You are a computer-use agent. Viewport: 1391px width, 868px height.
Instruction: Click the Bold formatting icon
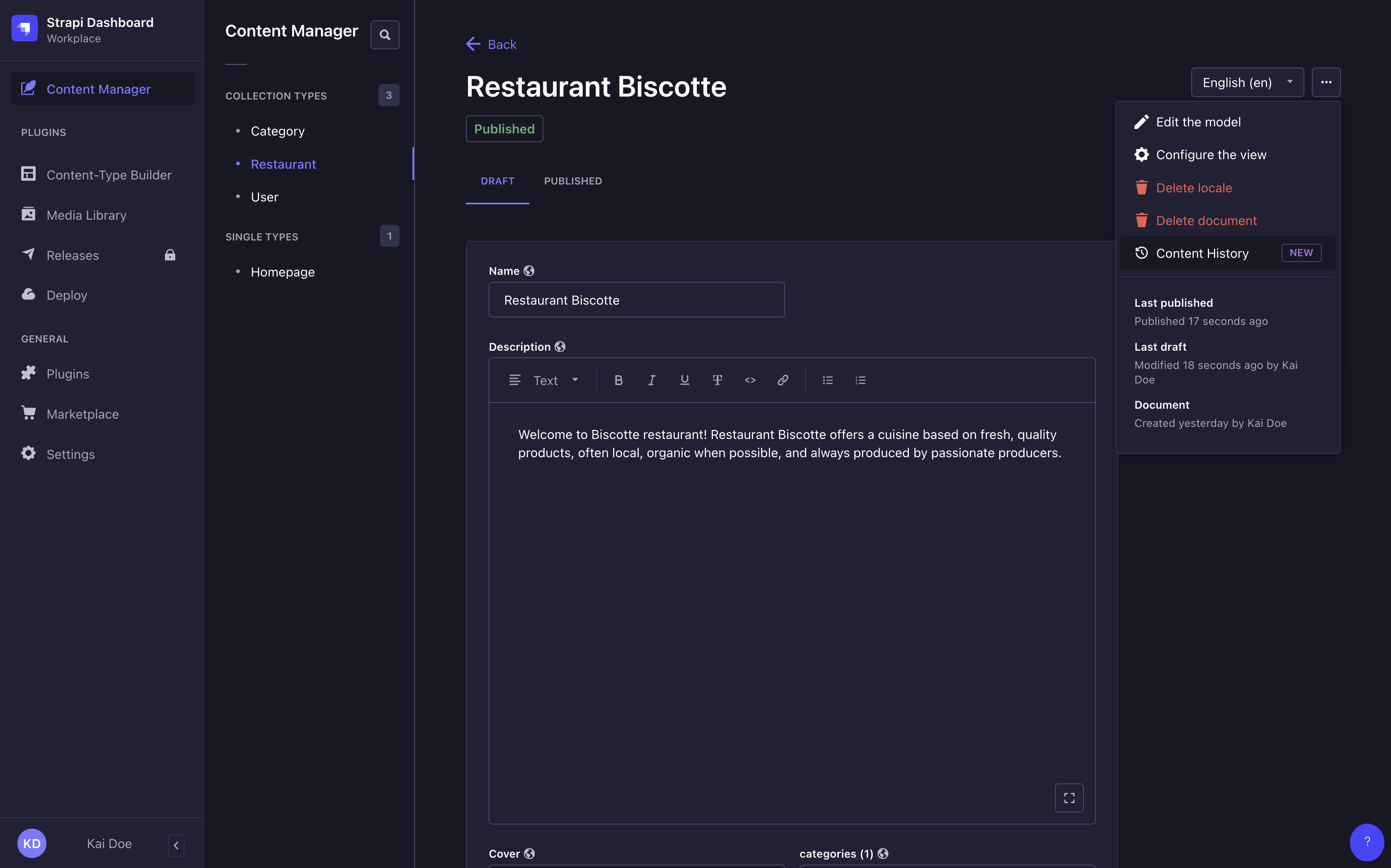click(x=617, y=380)
